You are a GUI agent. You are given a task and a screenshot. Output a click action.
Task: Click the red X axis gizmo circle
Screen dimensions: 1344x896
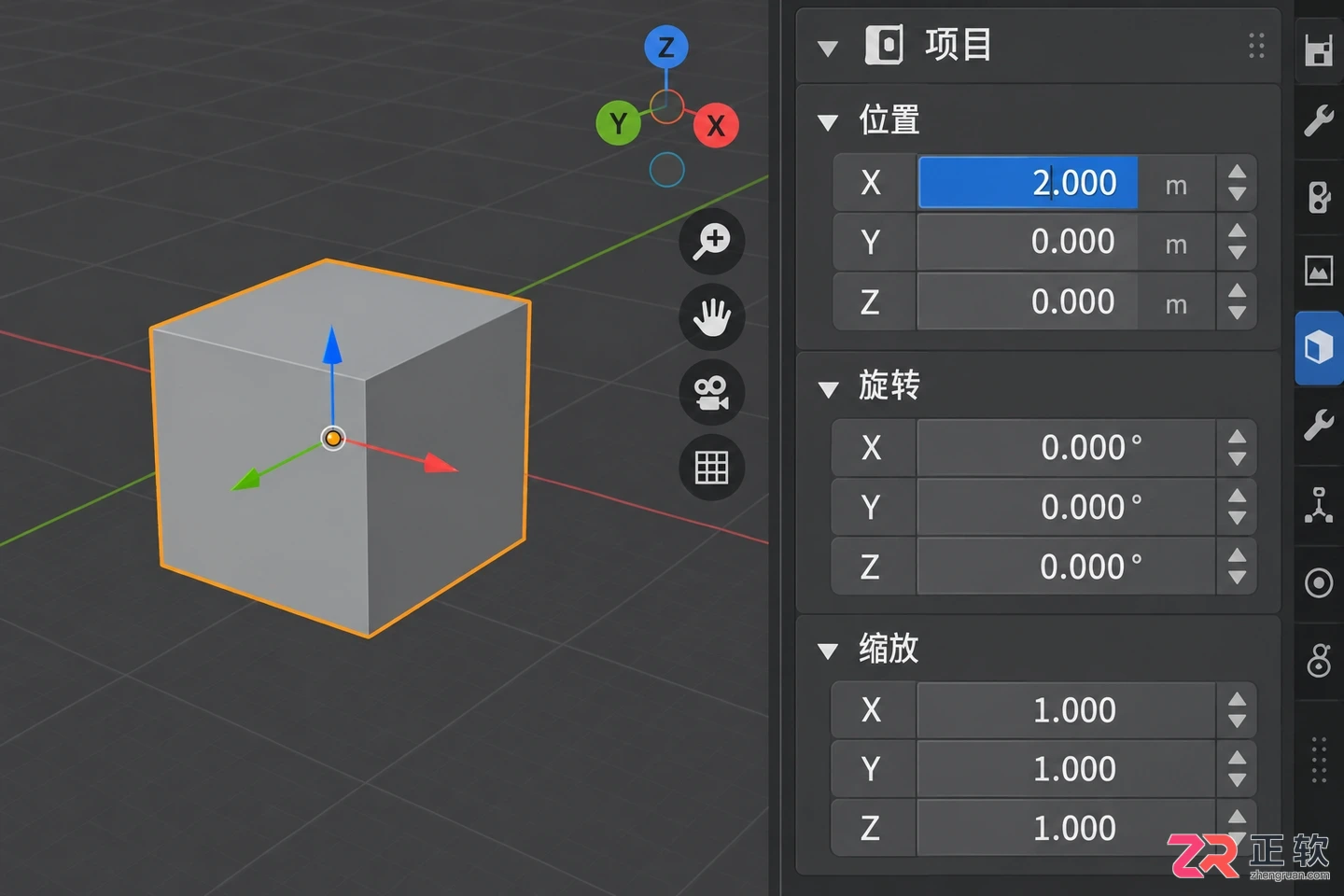[x=716, y=125]
